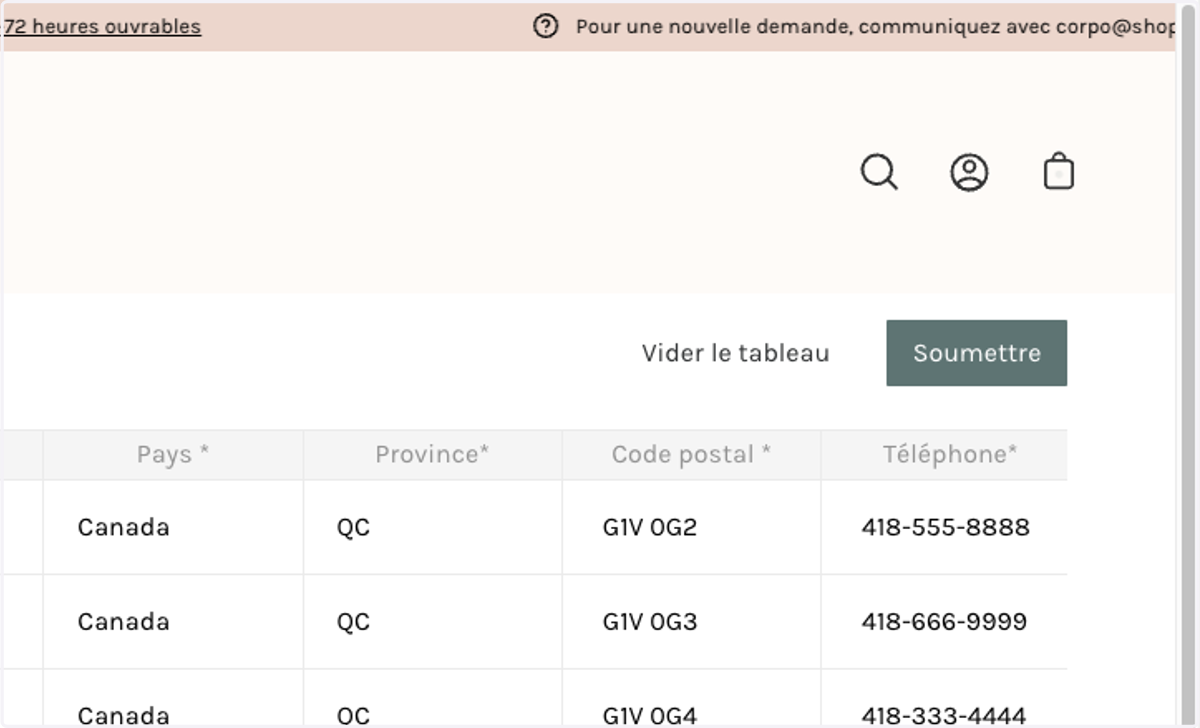Open the shopping bag cart icon

pyautogui.click(x=1058, y=171)
